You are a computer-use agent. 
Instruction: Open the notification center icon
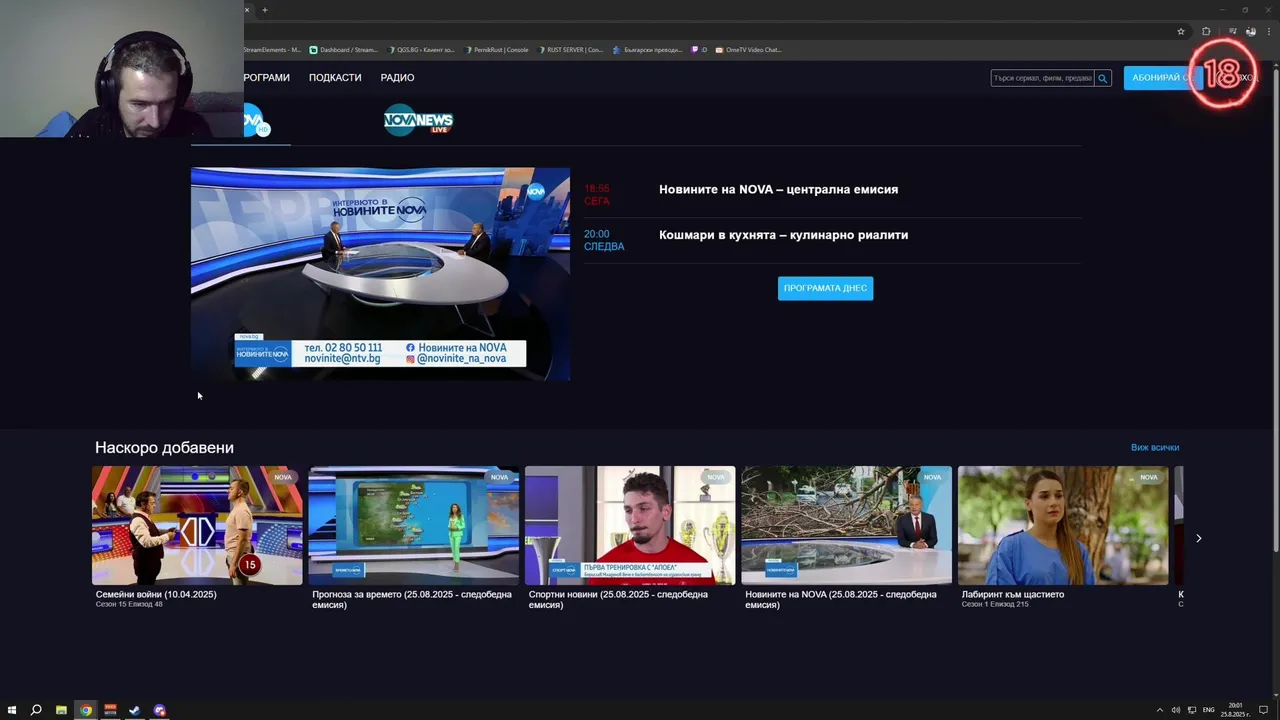(1264, 710)
